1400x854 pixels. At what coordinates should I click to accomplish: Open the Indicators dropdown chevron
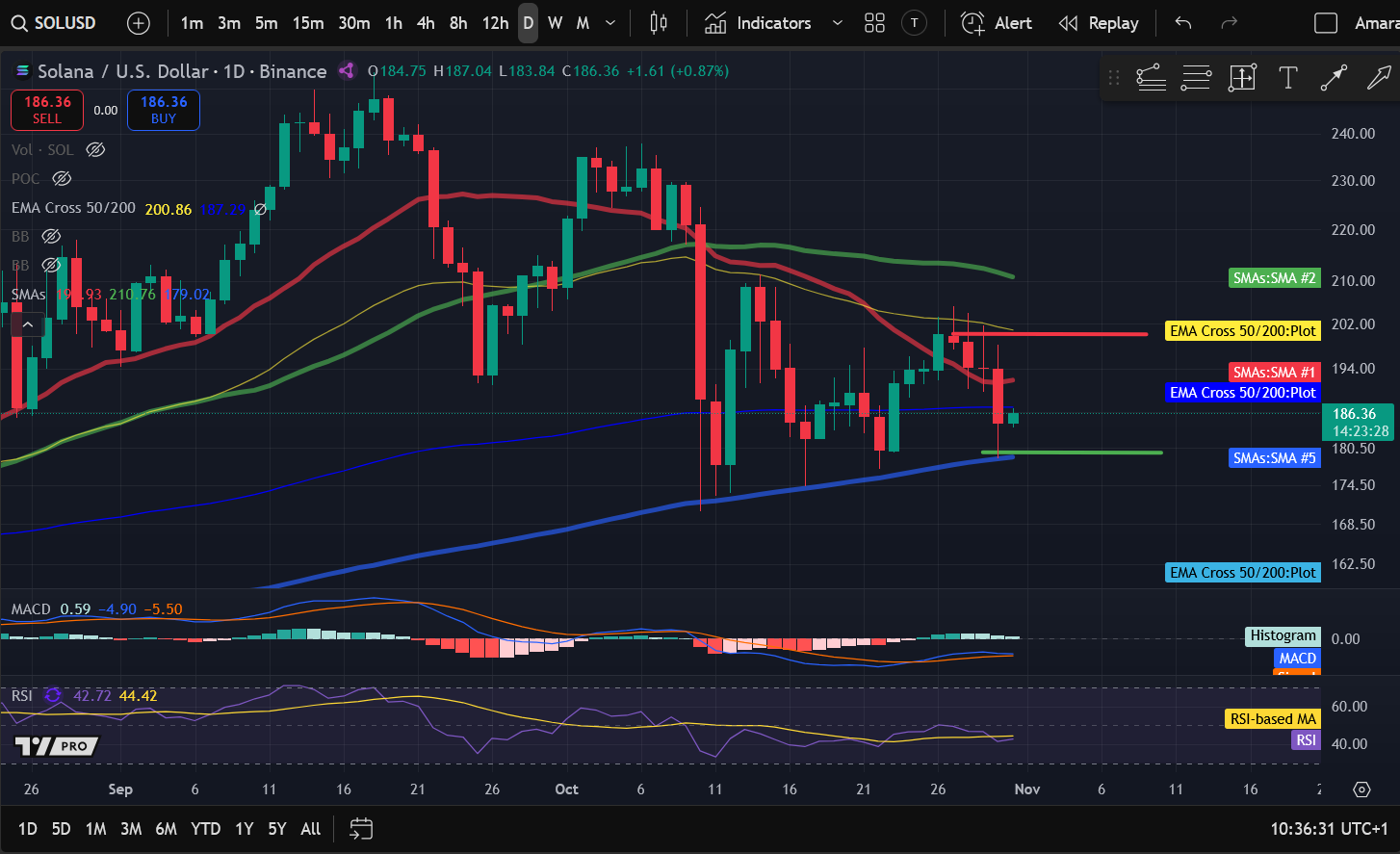[x=836, y=22]
